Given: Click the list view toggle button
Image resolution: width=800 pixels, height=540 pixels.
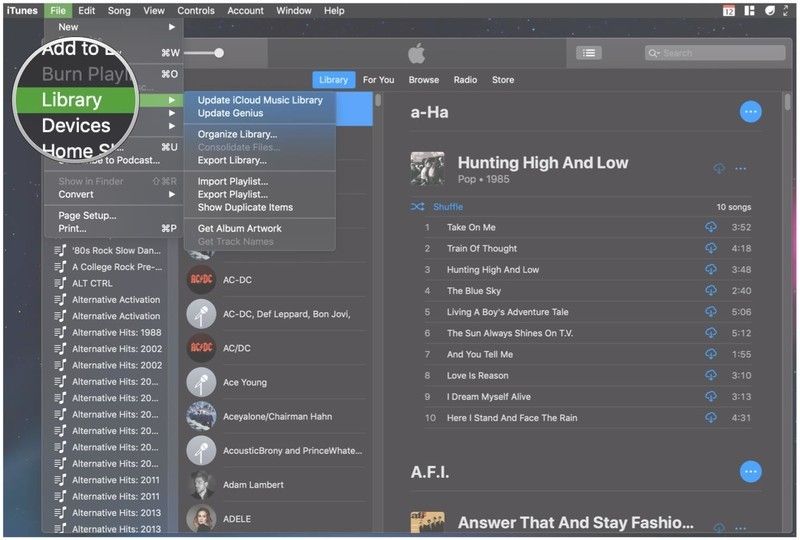Looking at the screenshot, I should [x=589, y=53].
